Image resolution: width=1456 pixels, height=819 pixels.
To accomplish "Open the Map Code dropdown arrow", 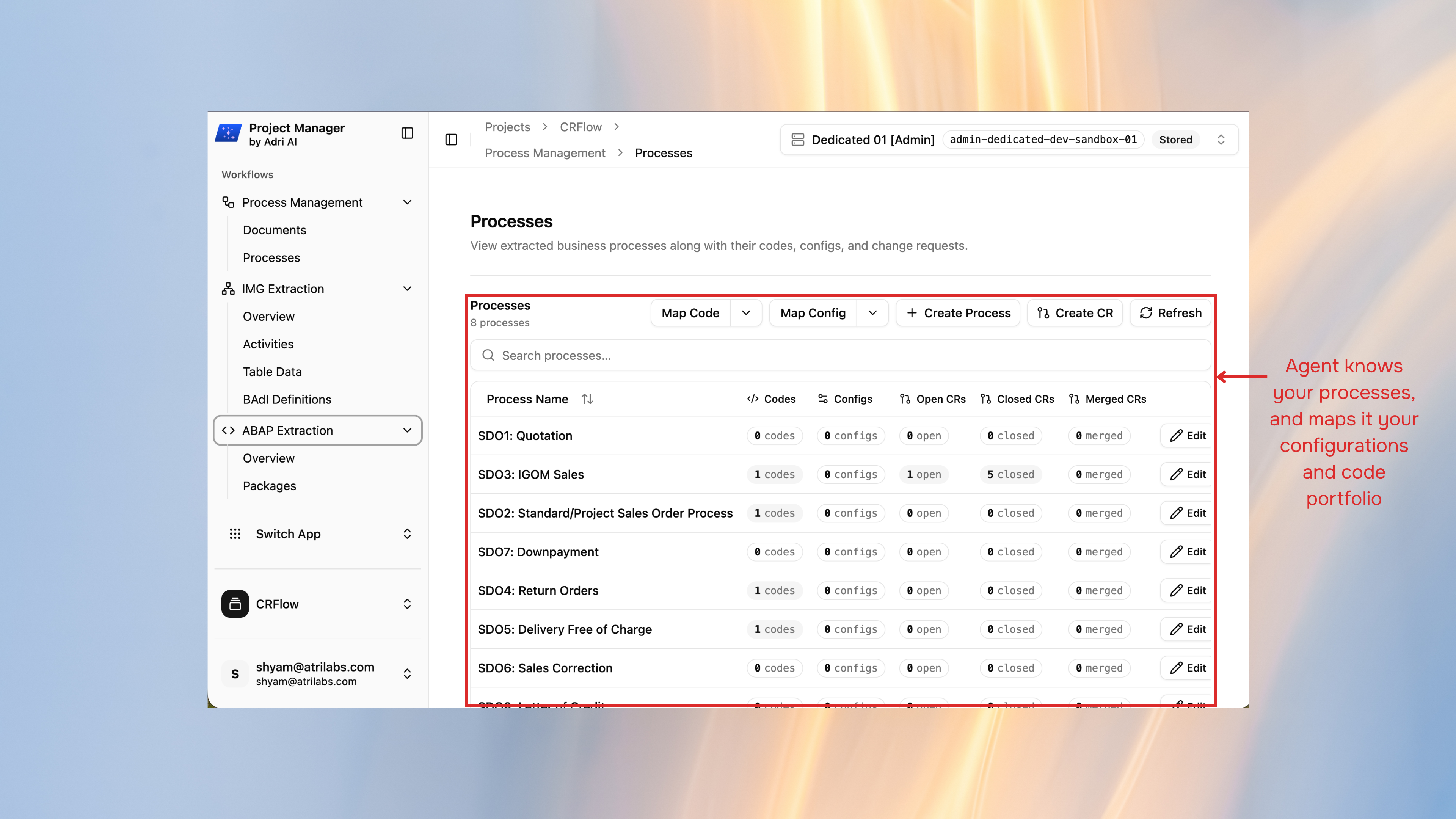I will [x=746, y=312].
